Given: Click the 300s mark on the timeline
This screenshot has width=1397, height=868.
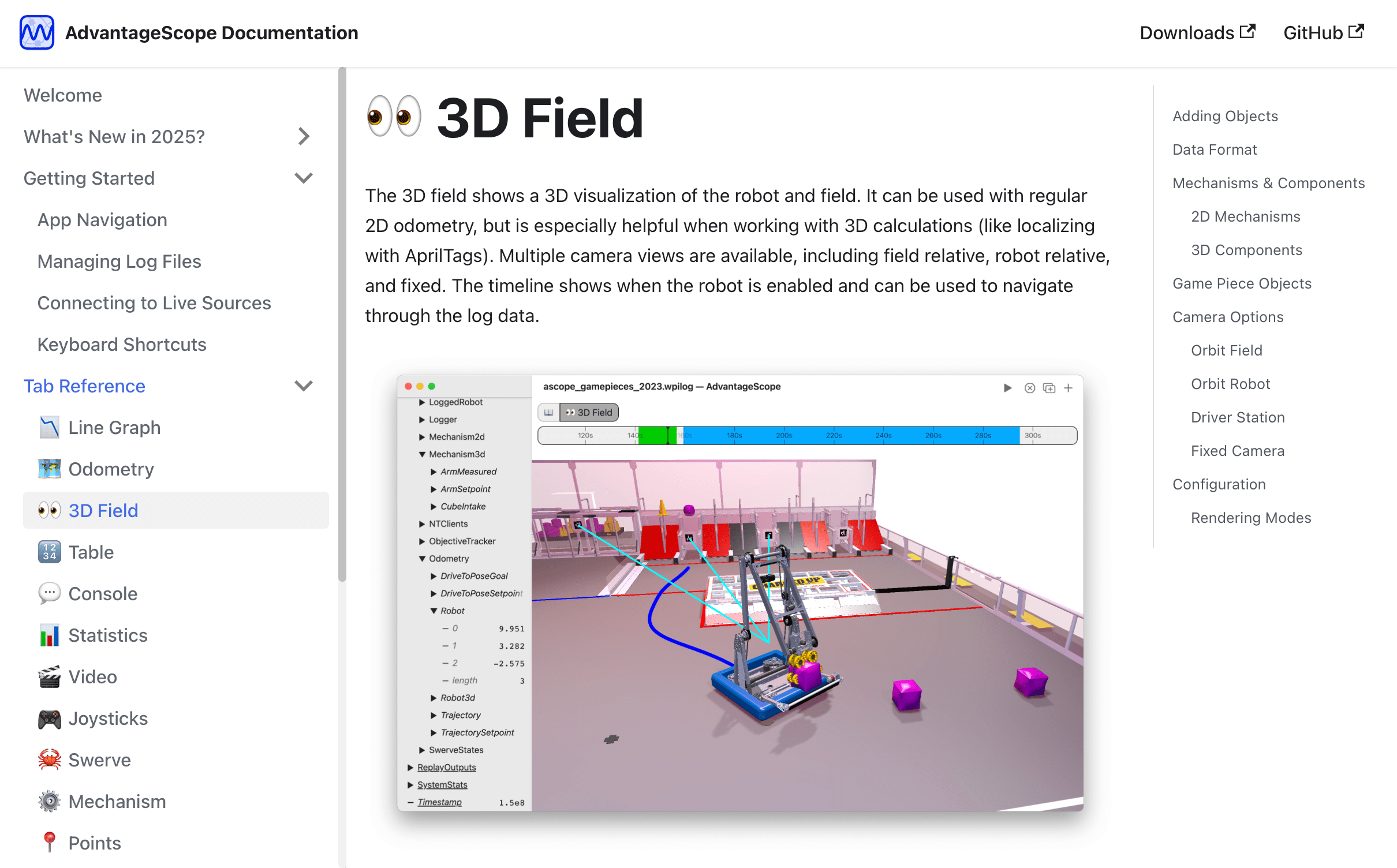Looking at the screenshot, I should pyautogui.click(x=1033, y=436).
